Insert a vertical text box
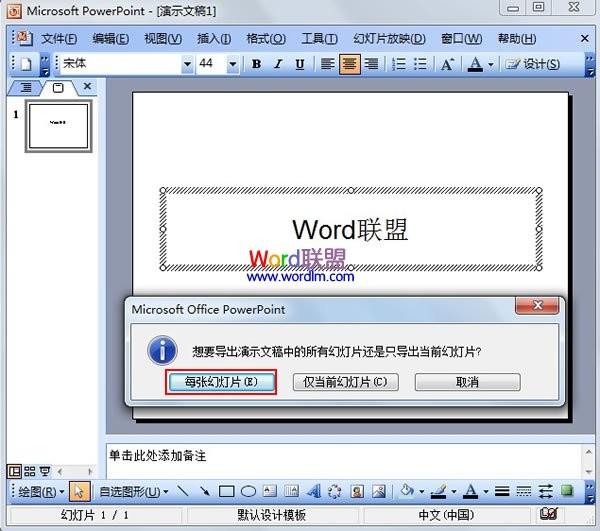Viewport: 600px width, 531px height. [292, 491]
